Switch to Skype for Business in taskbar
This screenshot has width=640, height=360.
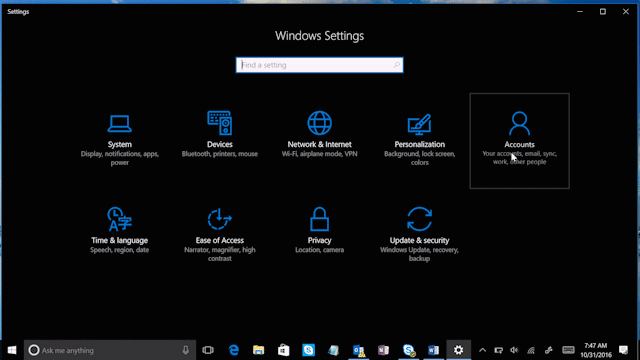409,350
